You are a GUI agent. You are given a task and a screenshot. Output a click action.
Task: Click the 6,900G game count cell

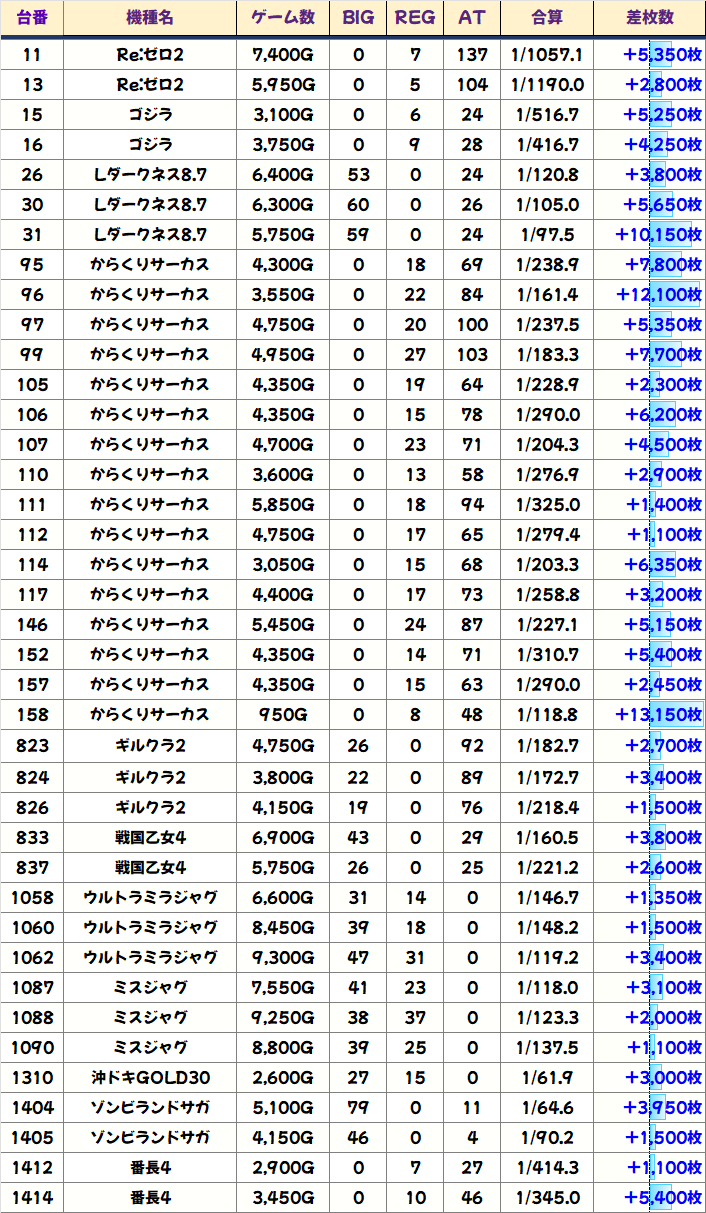(284, 837)
